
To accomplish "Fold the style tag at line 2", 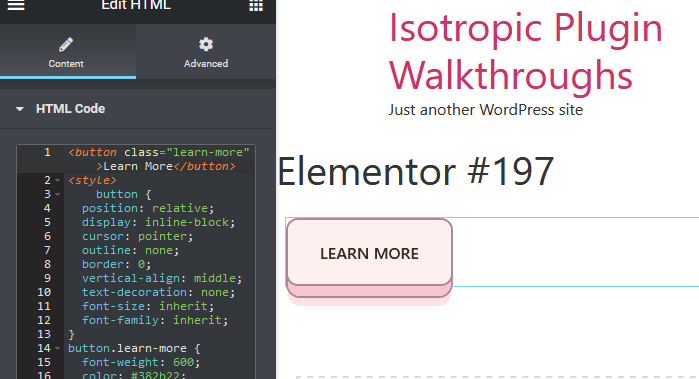I will pos(58,181).
